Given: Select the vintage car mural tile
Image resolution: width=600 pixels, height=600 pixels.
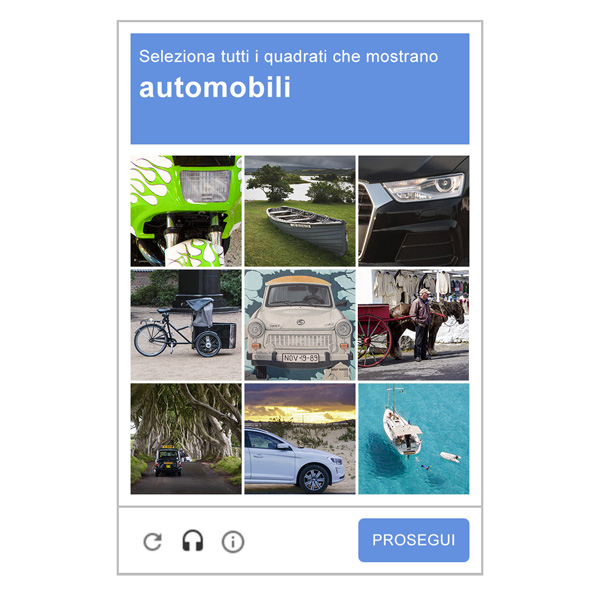Looking at the screenshot, I should (300, 325).
